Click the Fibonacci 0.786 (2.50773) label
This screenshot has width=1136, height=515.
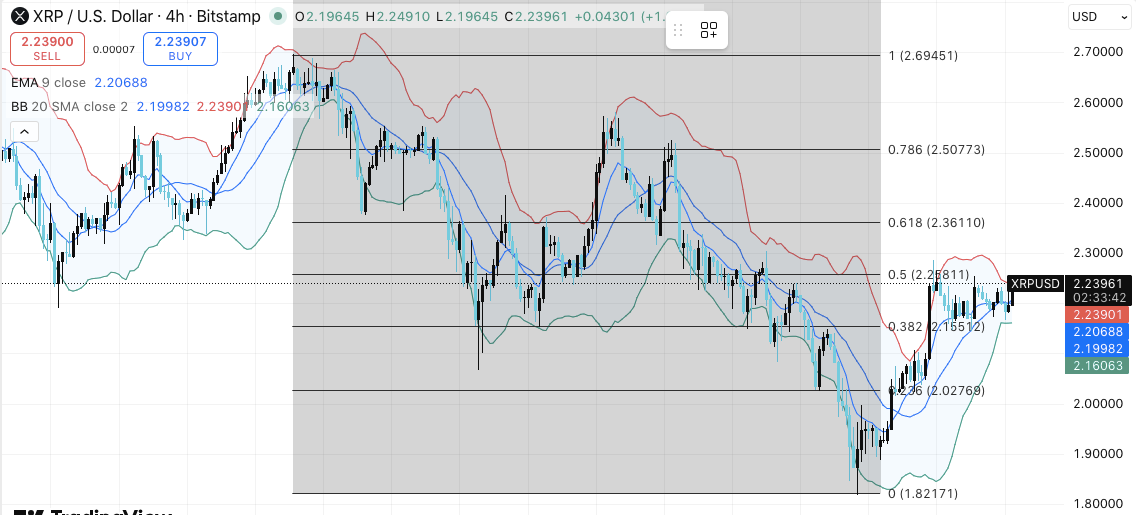[x=936, y=150]
